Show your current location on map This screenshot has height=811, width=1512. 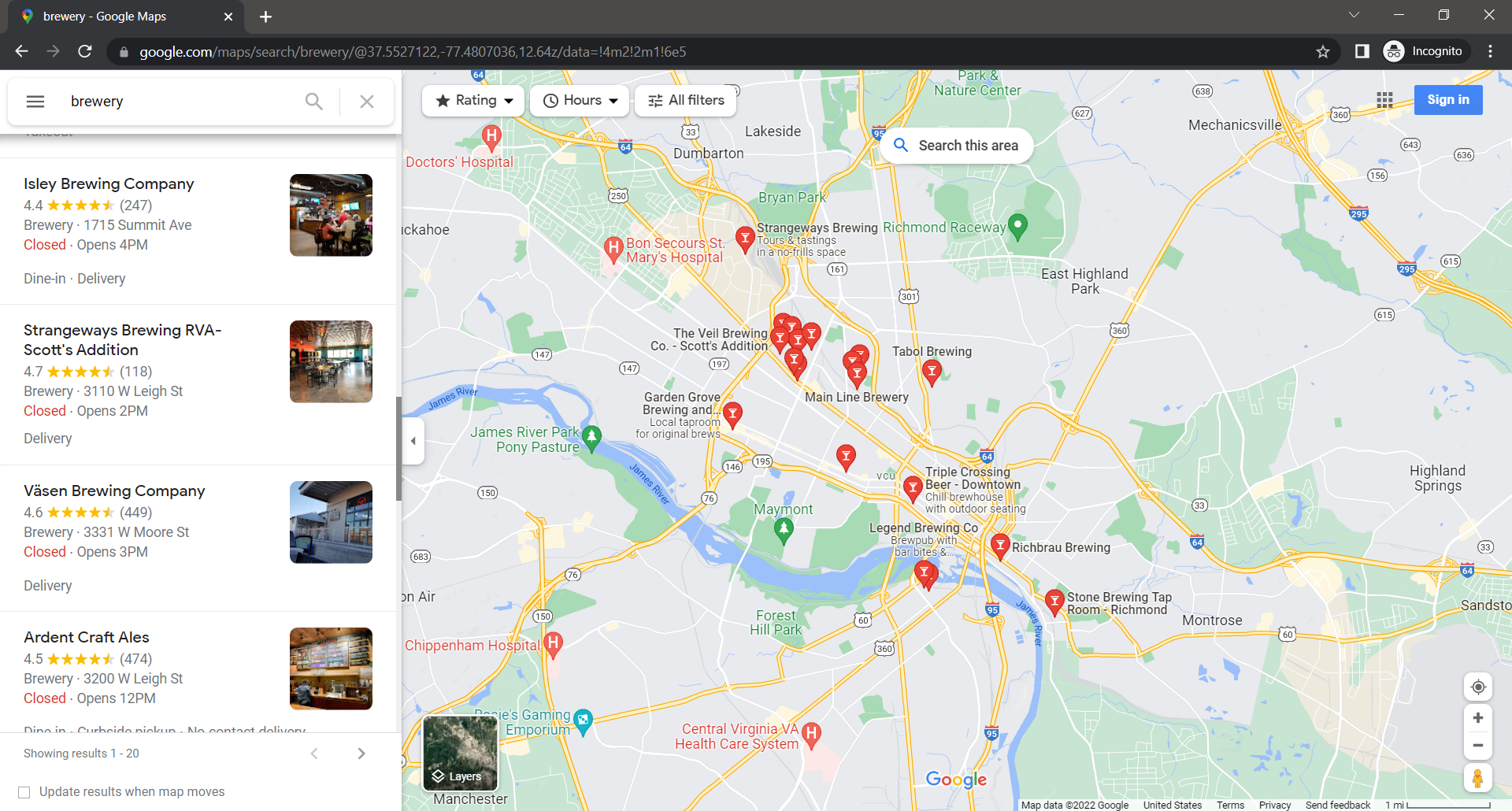point(1478,687)
